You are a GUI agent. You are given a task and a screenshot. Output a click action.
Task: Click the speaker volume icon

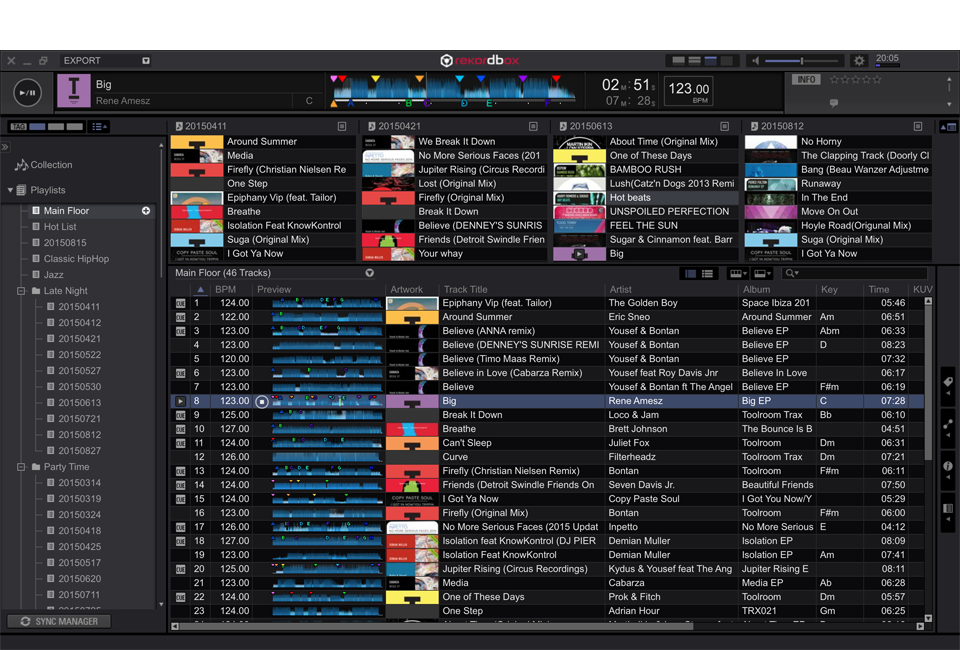(x=755, y=61)
